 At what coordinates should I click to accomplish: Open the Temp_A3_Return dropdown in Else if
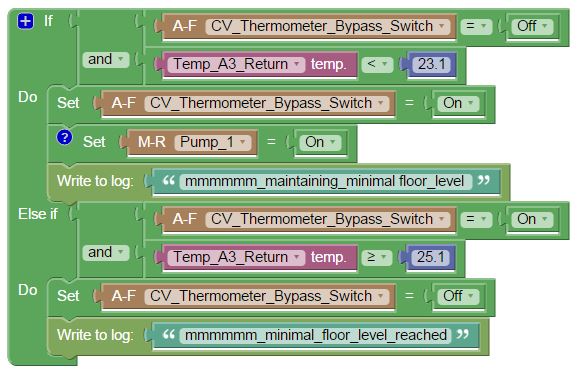coord(236,257)
